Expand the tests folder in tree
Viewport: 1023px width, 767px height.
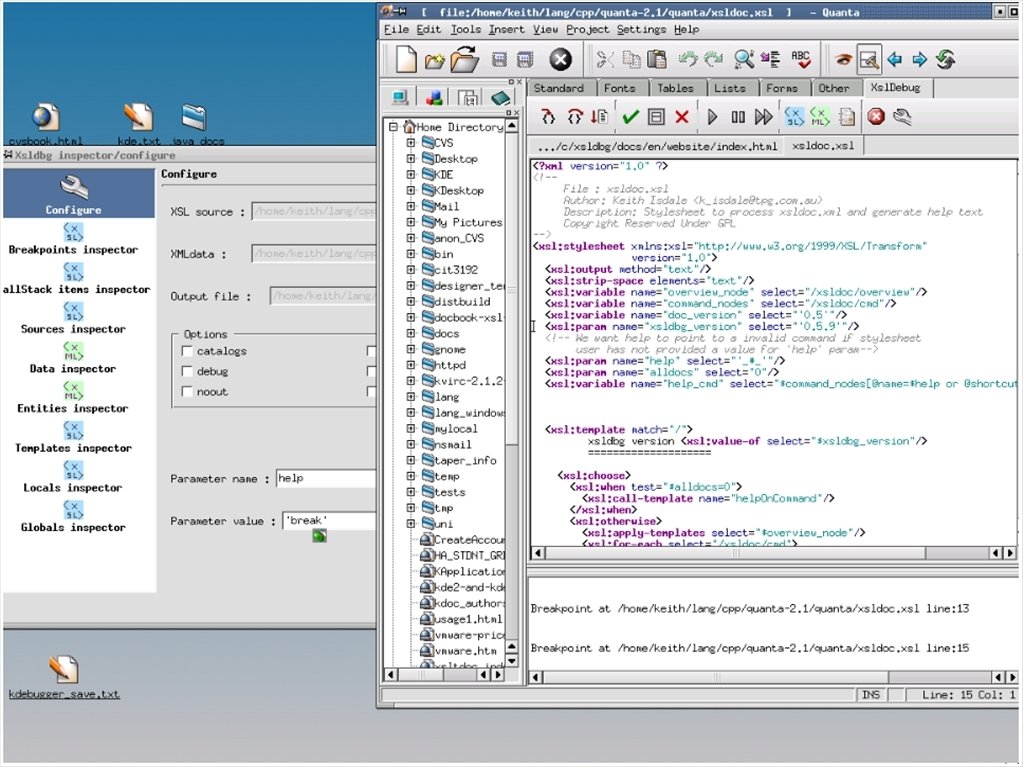[410, 492]
